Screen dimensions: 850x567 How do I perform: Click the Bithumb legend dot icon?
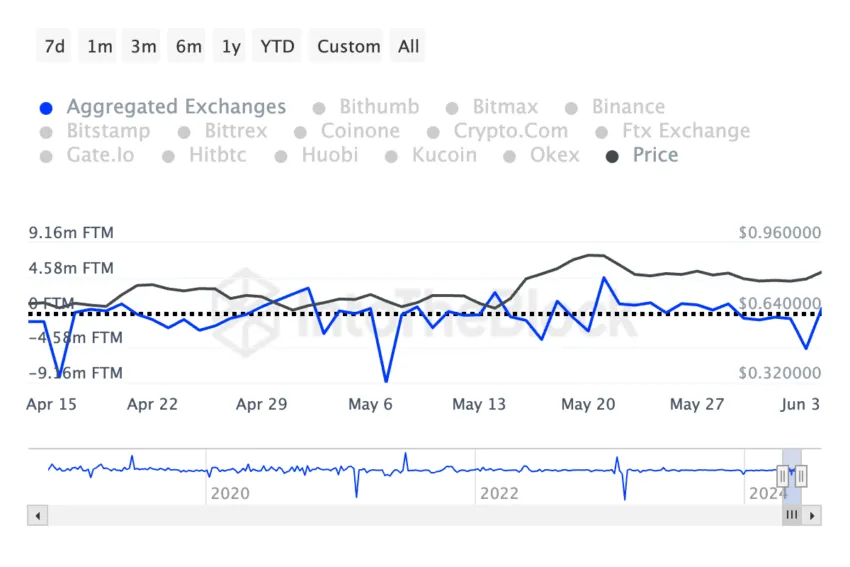(x=319, y=108)
